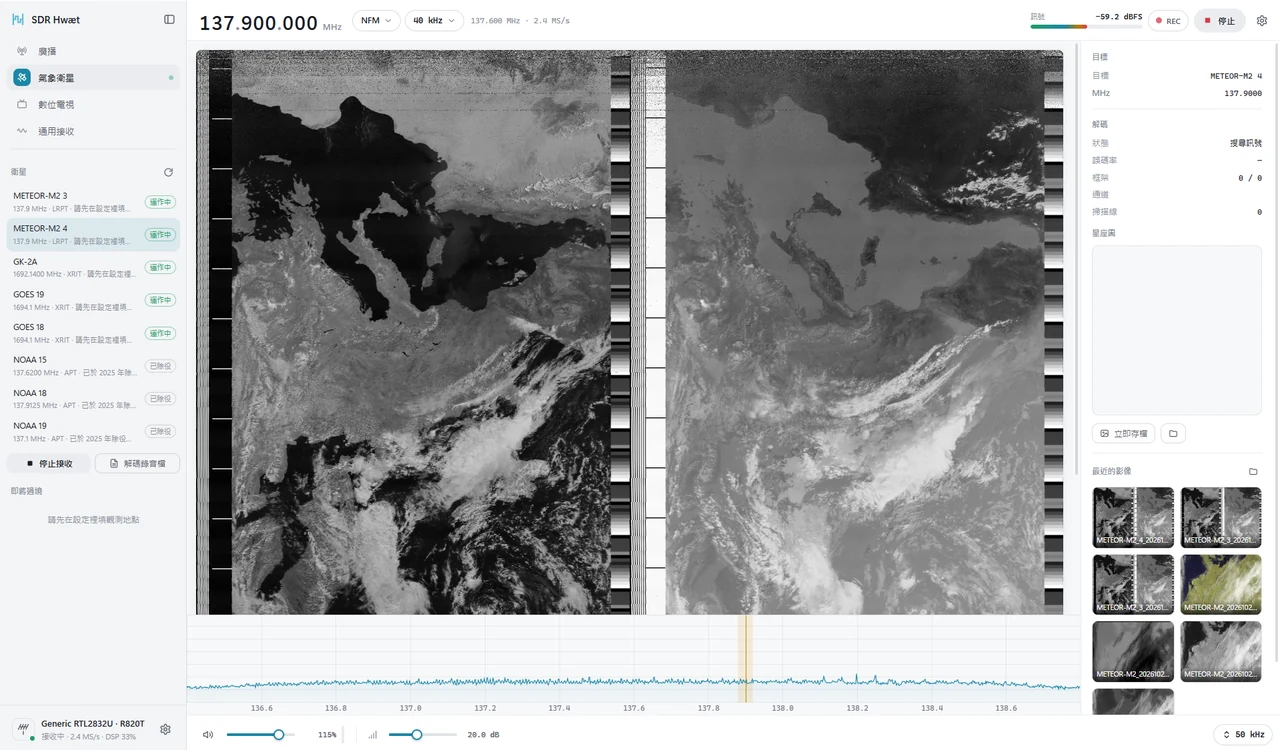Viewport: 1280px width, 750px height.
Task: Adjust the gain slider at 20.0 dB
Action: 422,734
